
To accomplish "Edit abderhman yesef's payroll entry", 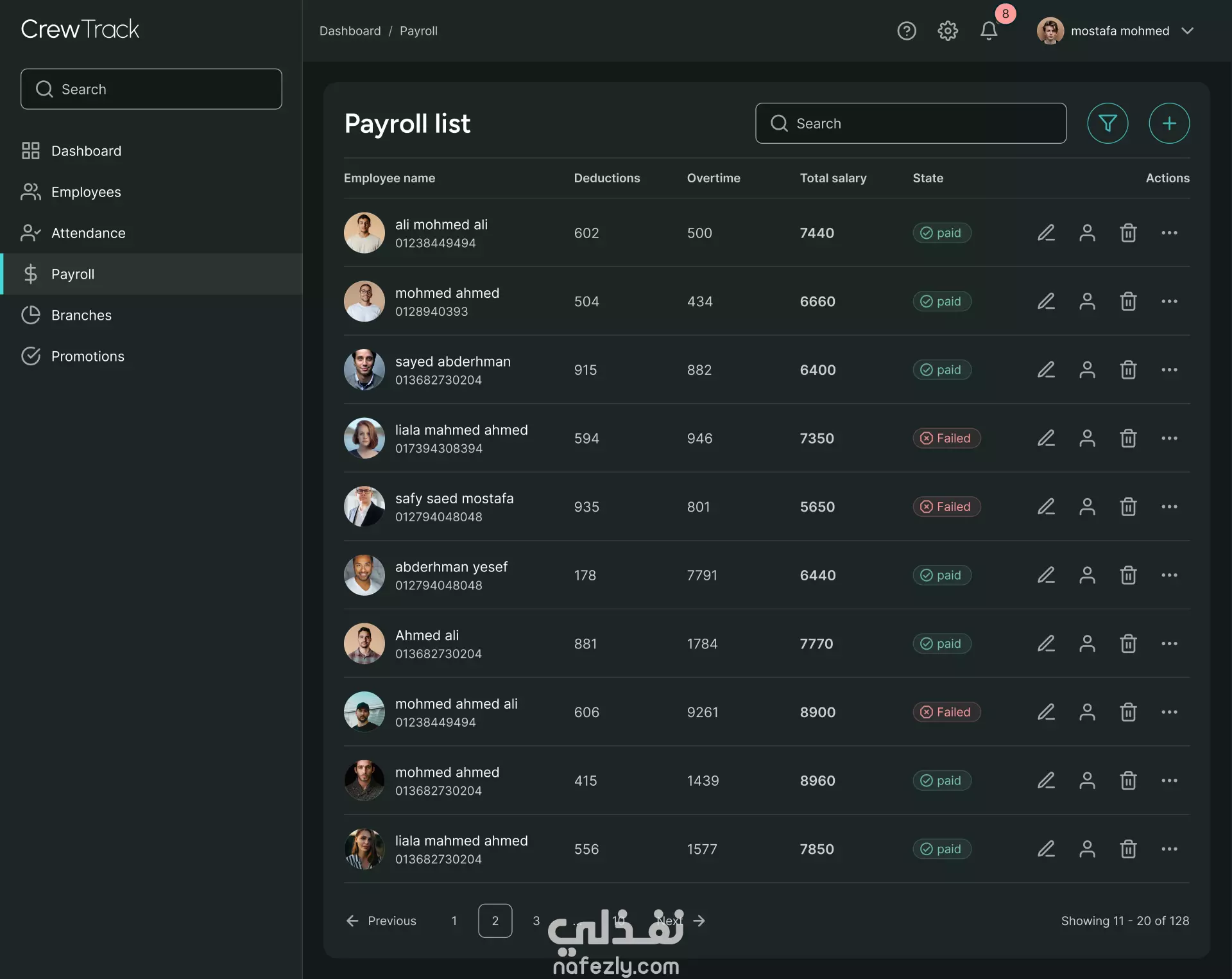I will click(1046, 575).
